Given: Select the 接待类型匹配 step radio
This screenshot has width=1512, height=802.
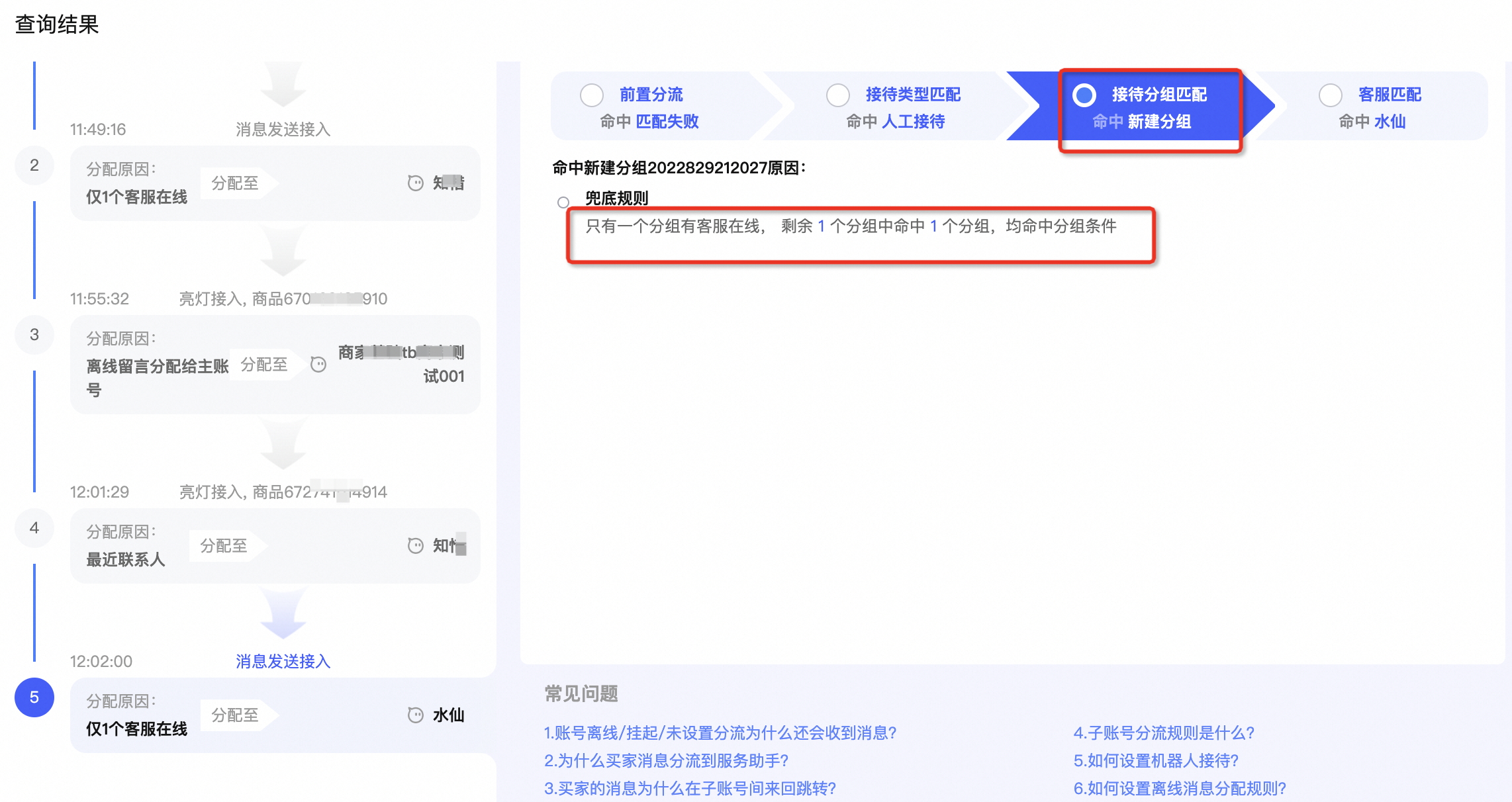Looking at the screenshot, I should point(838,95).
